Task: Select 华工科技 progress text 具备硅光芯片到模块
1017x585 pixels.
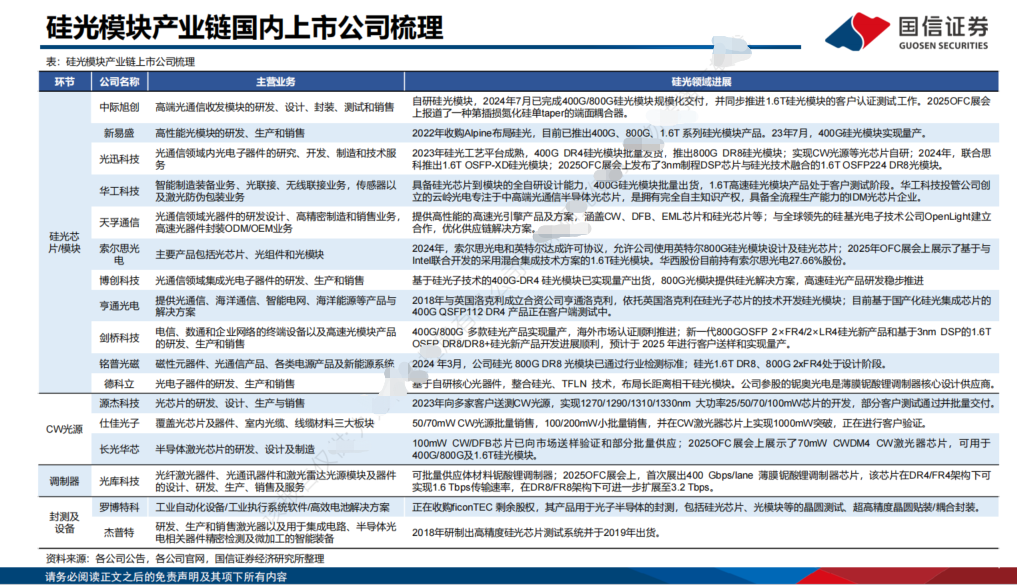Action: coord(701,191)
